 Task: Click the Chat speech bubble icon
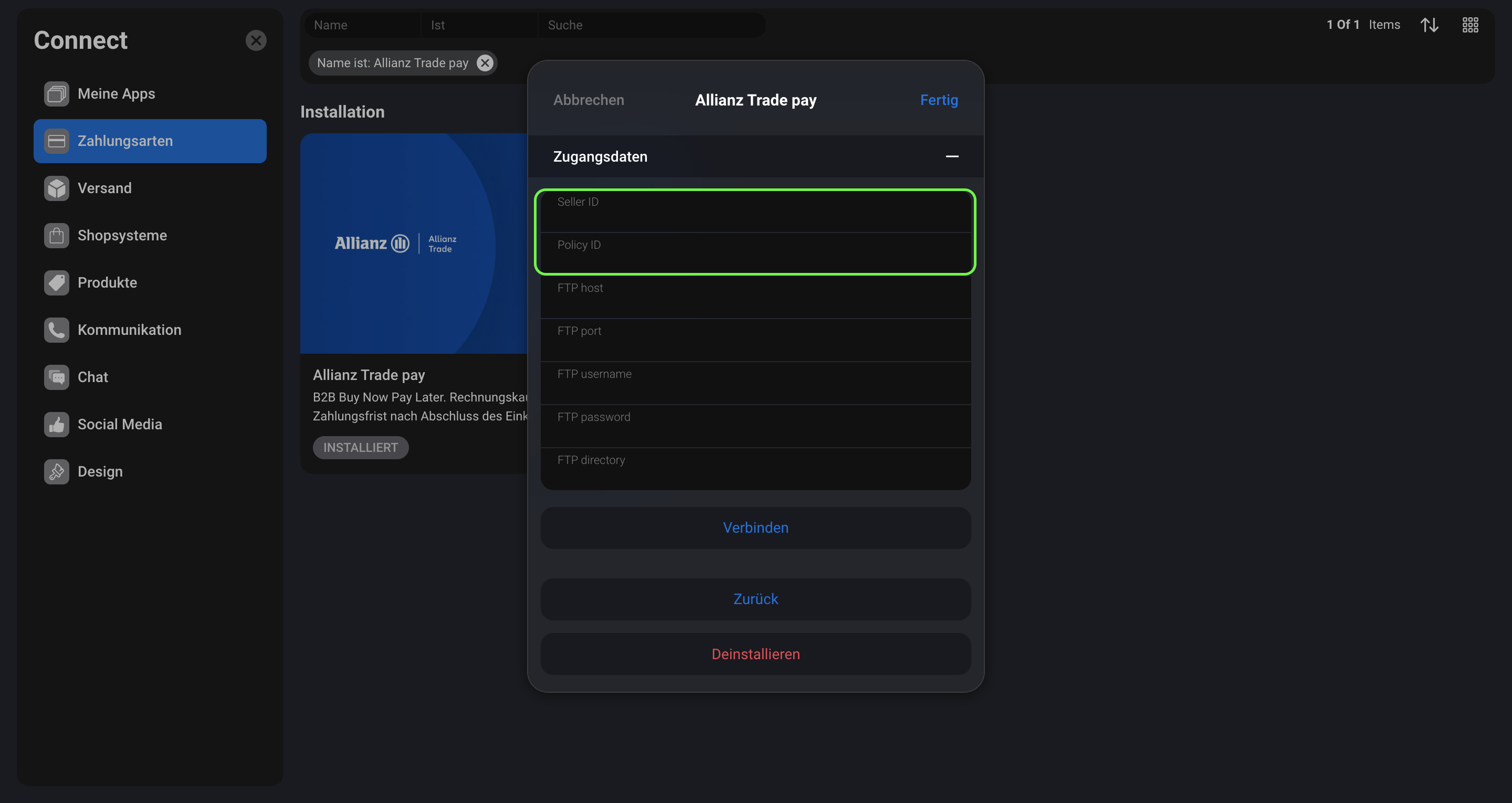coord(56,377)
